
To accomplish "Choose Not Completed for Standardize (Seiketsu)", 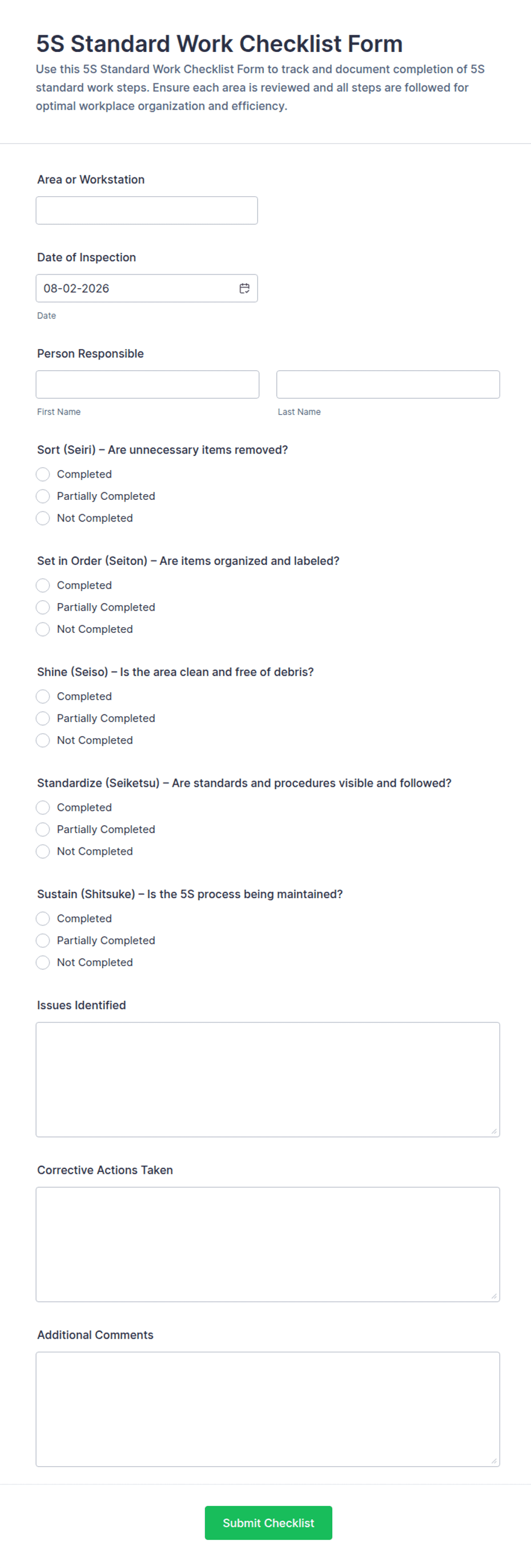I will 43,851.
